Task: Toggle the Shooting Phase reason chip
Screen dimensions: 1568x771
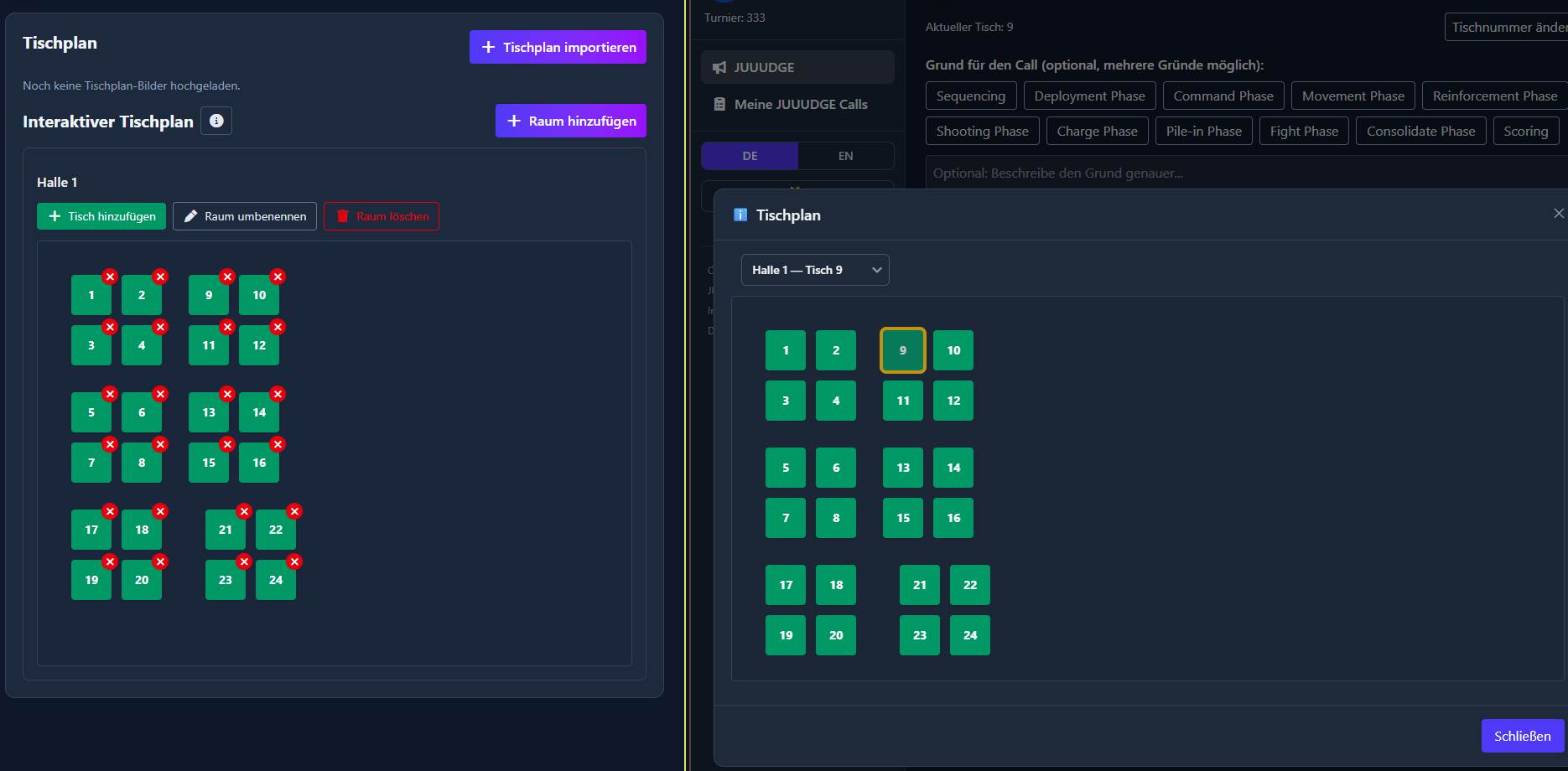Action: [982, 132]
